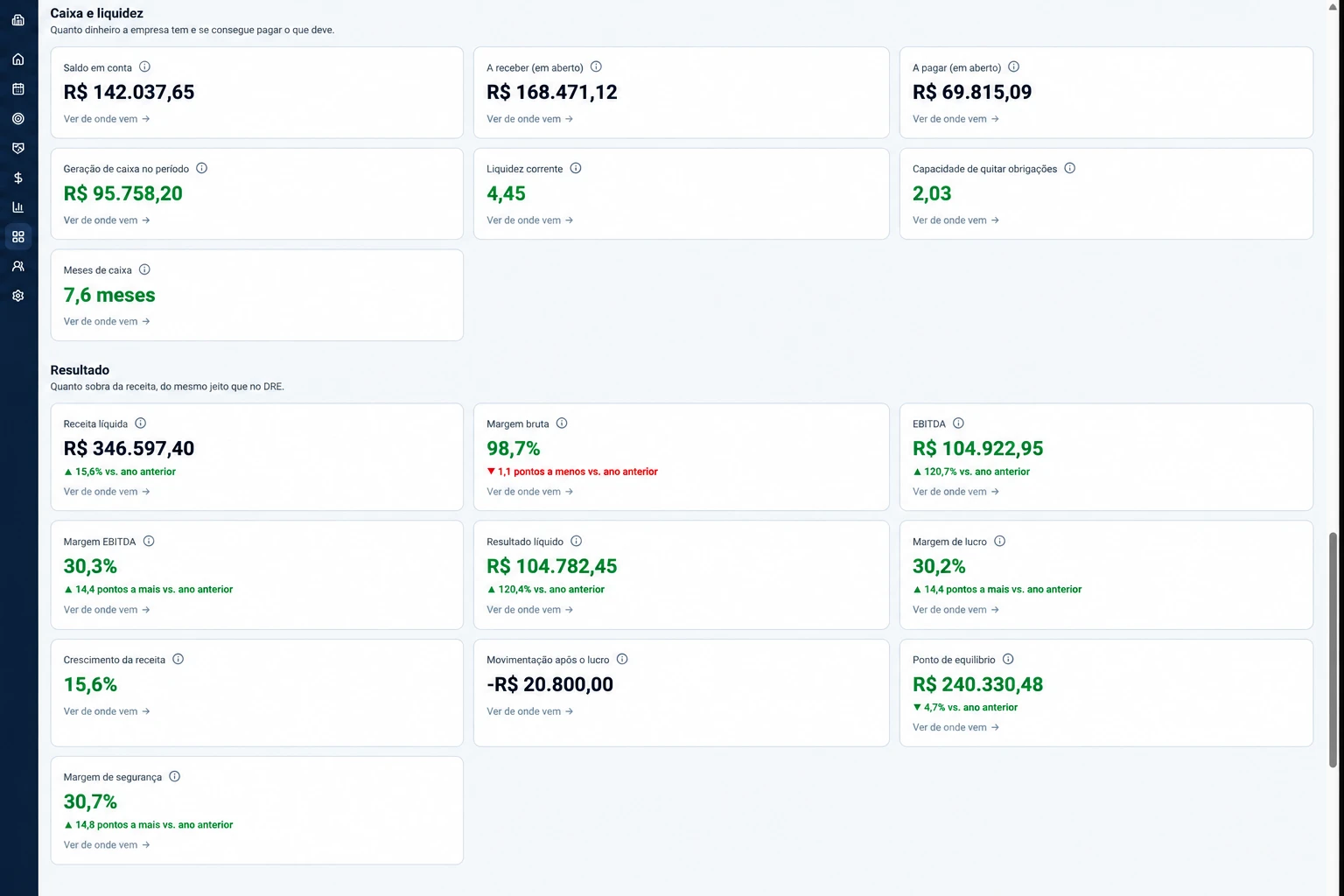Open the bar chart reports icon
Image resolution: width=1344 pixels, height=896 pixels.
click(x=18, y=207)
